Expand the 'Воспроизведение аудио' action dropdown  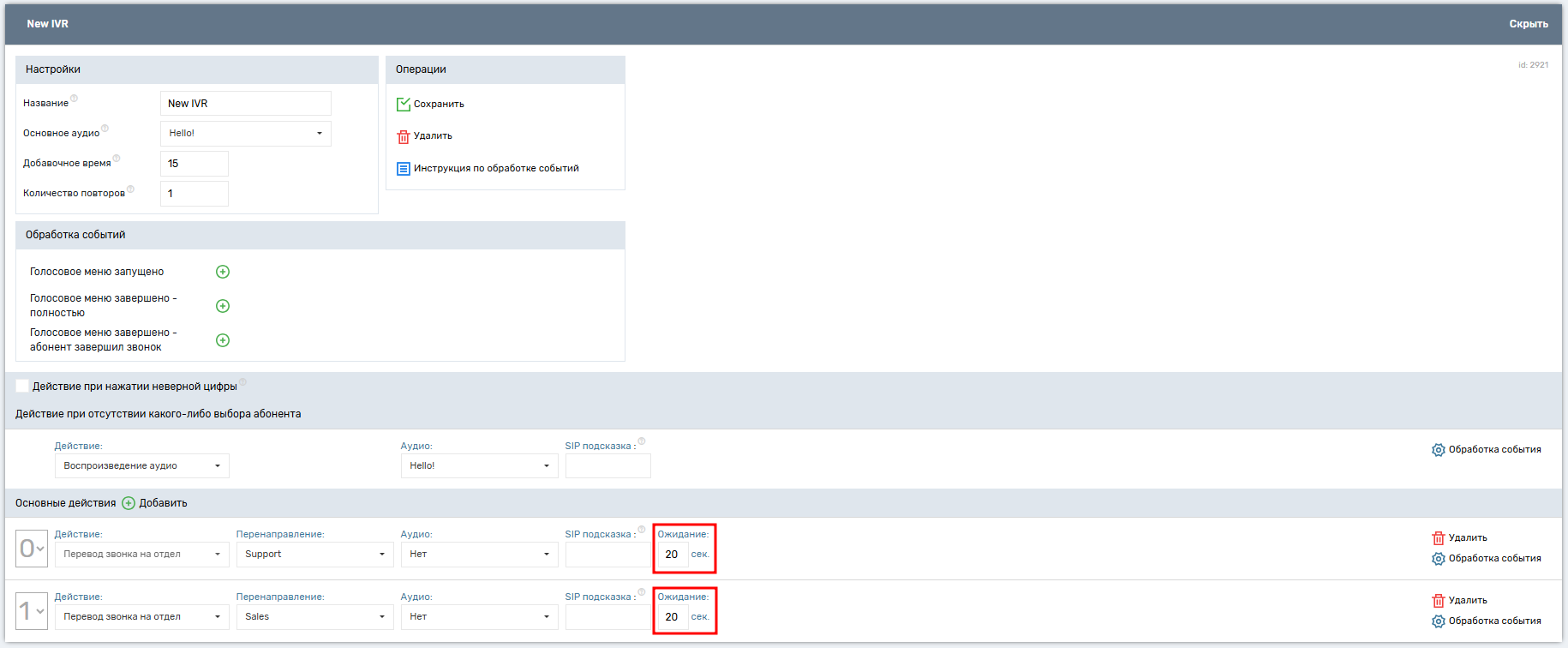[x=141, y=466]
